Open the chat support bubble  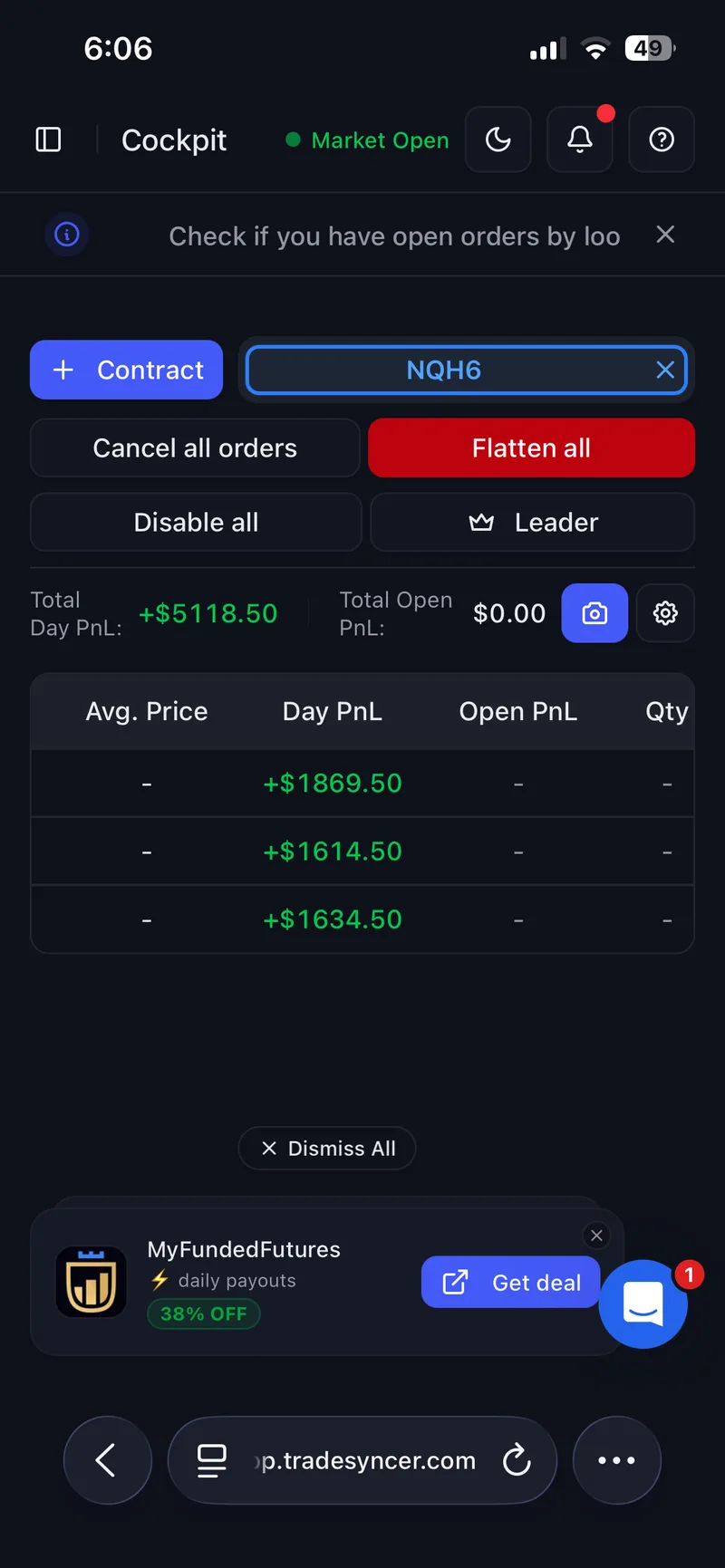tap(643, 1303)
